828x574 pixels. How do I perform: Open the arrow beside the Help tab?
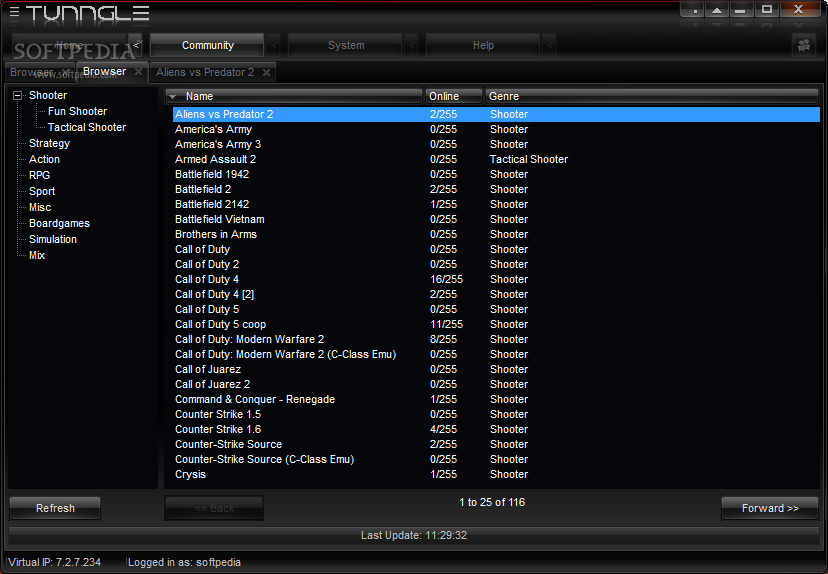550,45
